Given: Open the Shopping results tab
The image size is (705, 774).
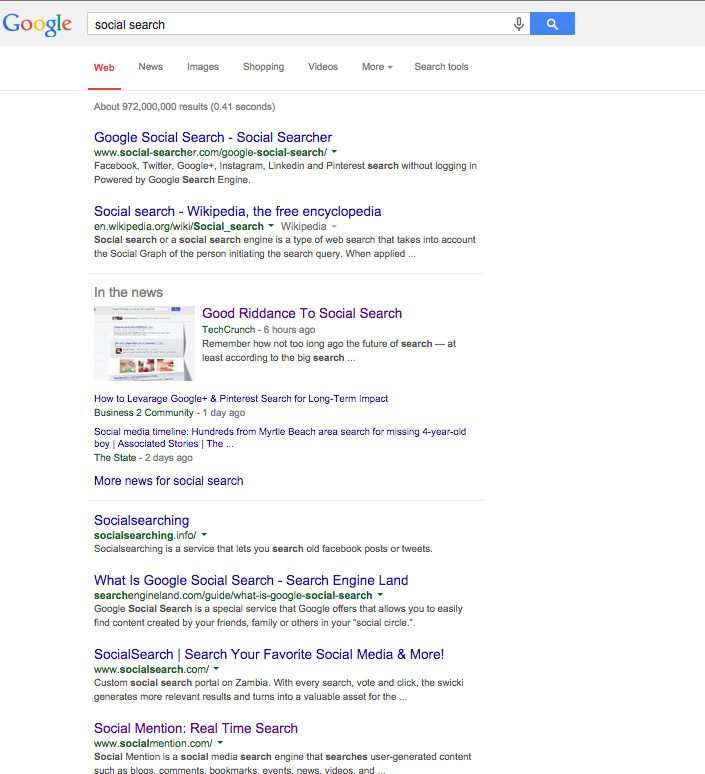Looking at the screenshot, I should 263,67.
